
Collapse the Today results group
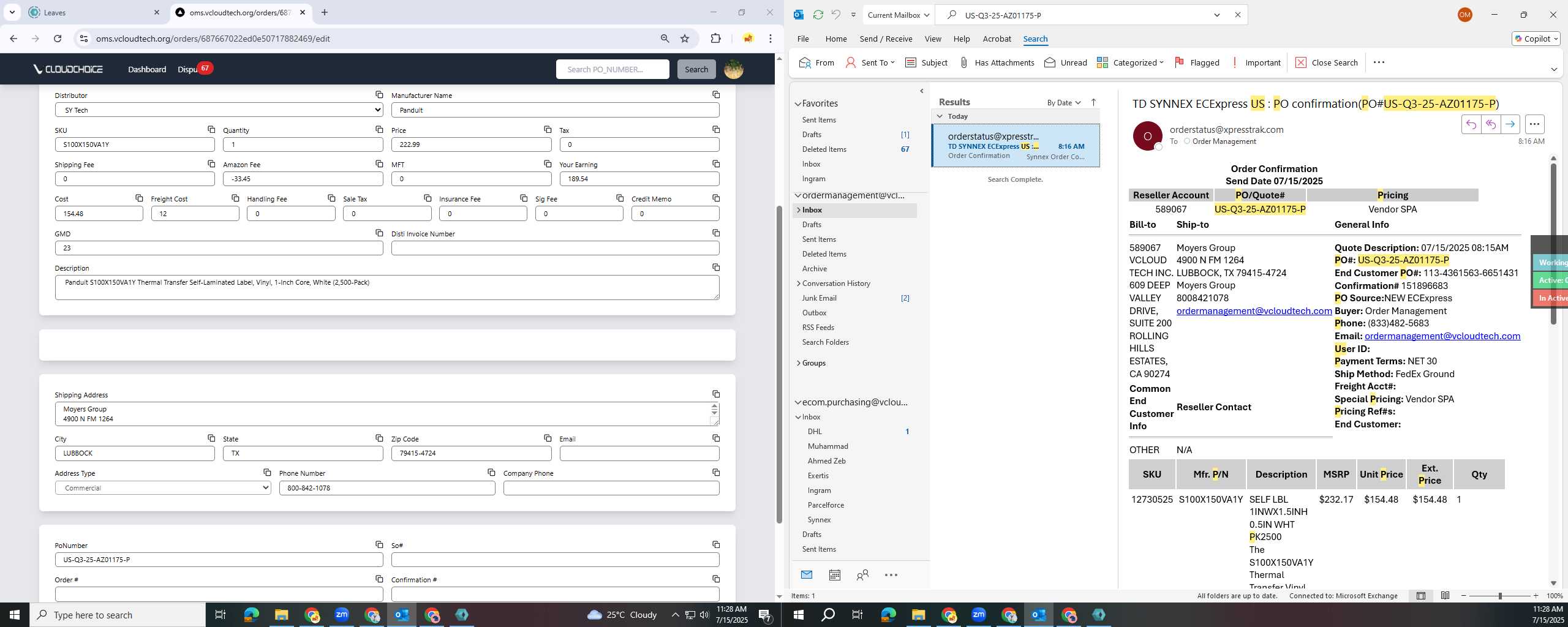(940, 116)
